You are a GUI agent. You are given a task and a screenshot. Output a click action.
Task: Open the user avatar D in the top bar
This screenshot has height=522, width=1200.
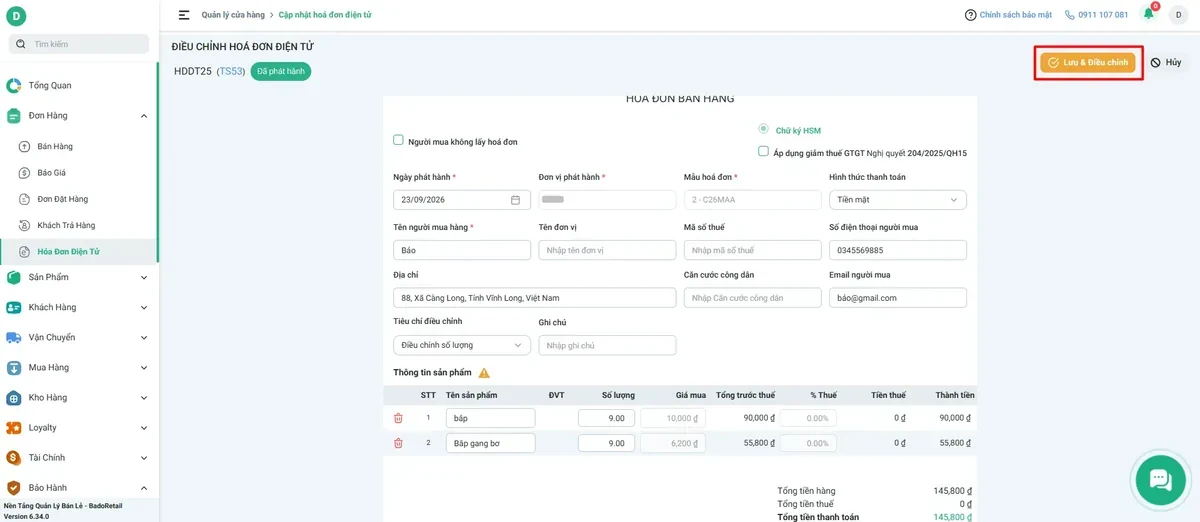[1178, 15]
